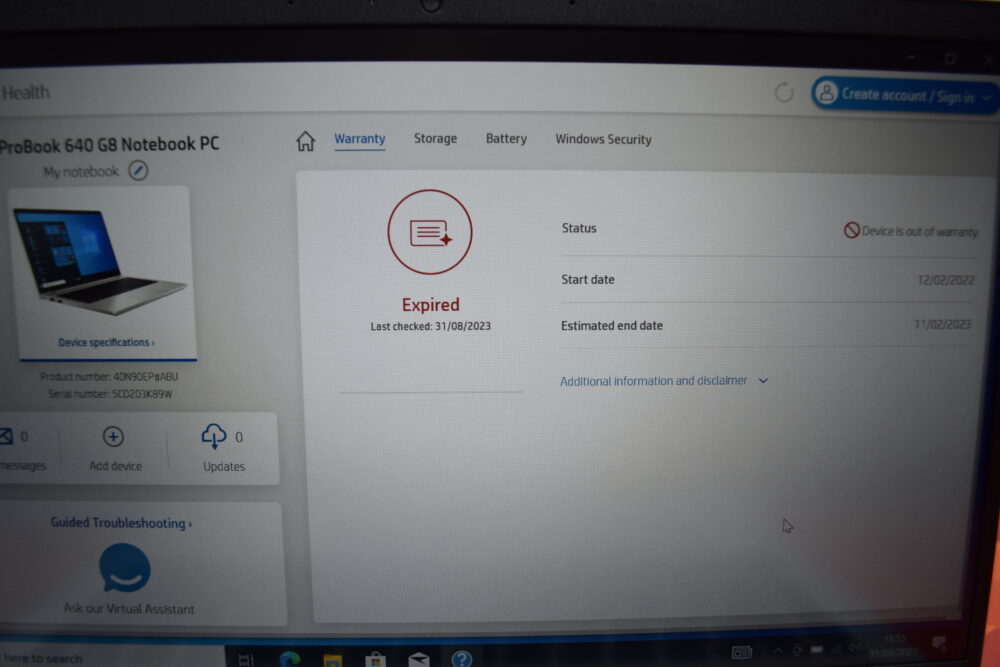Viewport: 1000px width, 667px height.
Task: Click the Add device plus icon
Action: pyautogui.click(x=114, y=437)
